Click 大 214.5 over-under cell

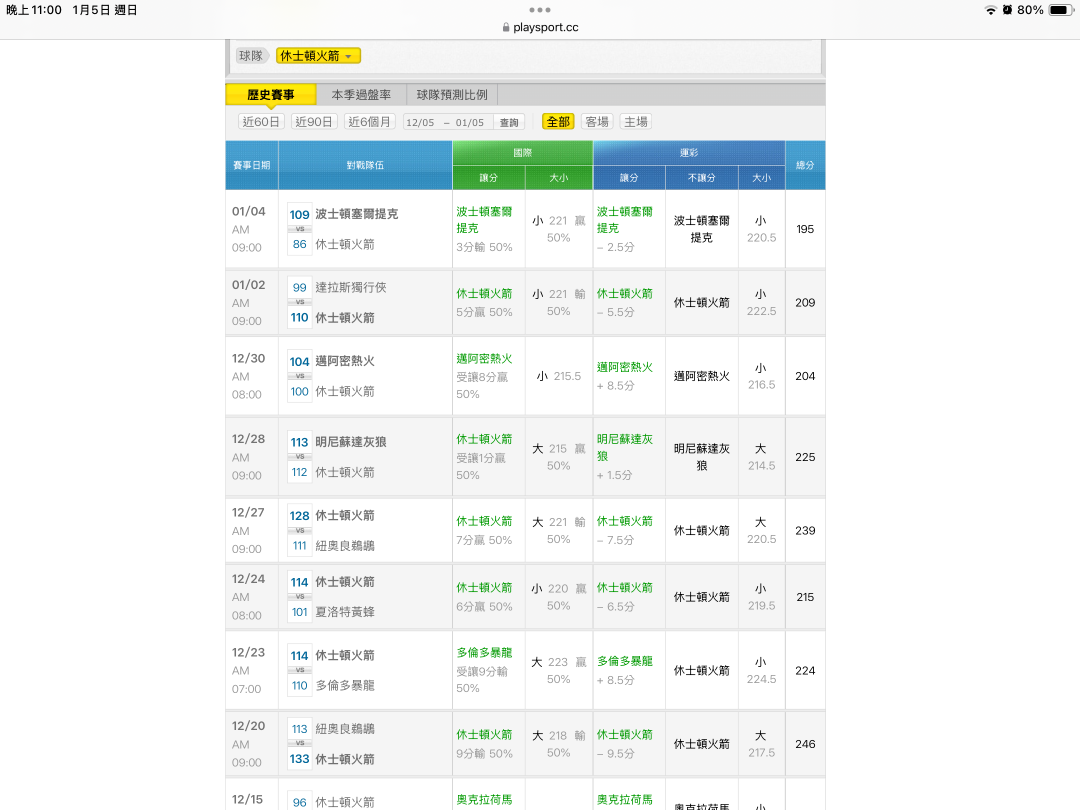coord(761,457)
